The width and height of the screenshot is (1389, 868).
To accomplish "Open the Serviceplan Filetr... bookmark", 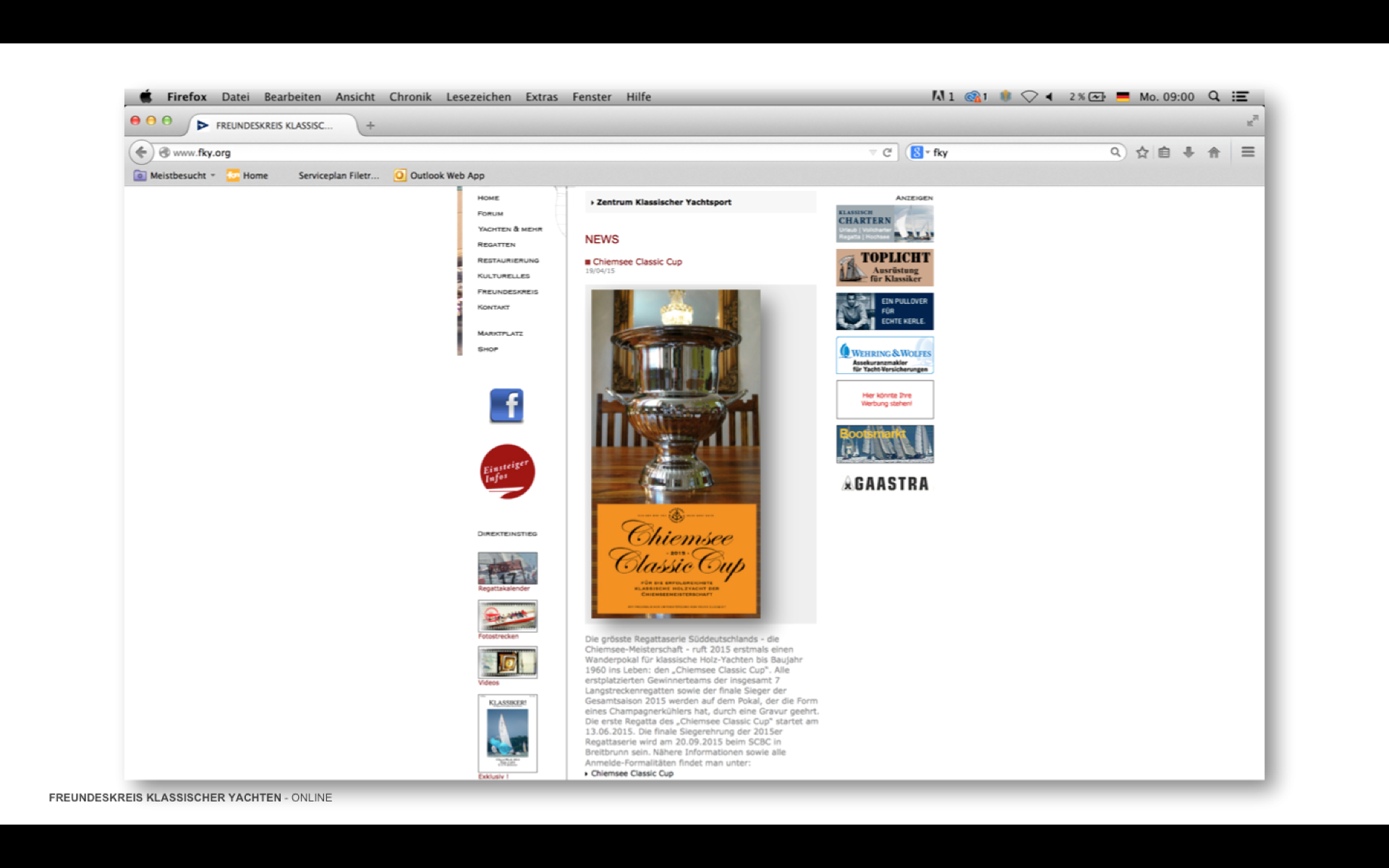I will coord(339,175).
